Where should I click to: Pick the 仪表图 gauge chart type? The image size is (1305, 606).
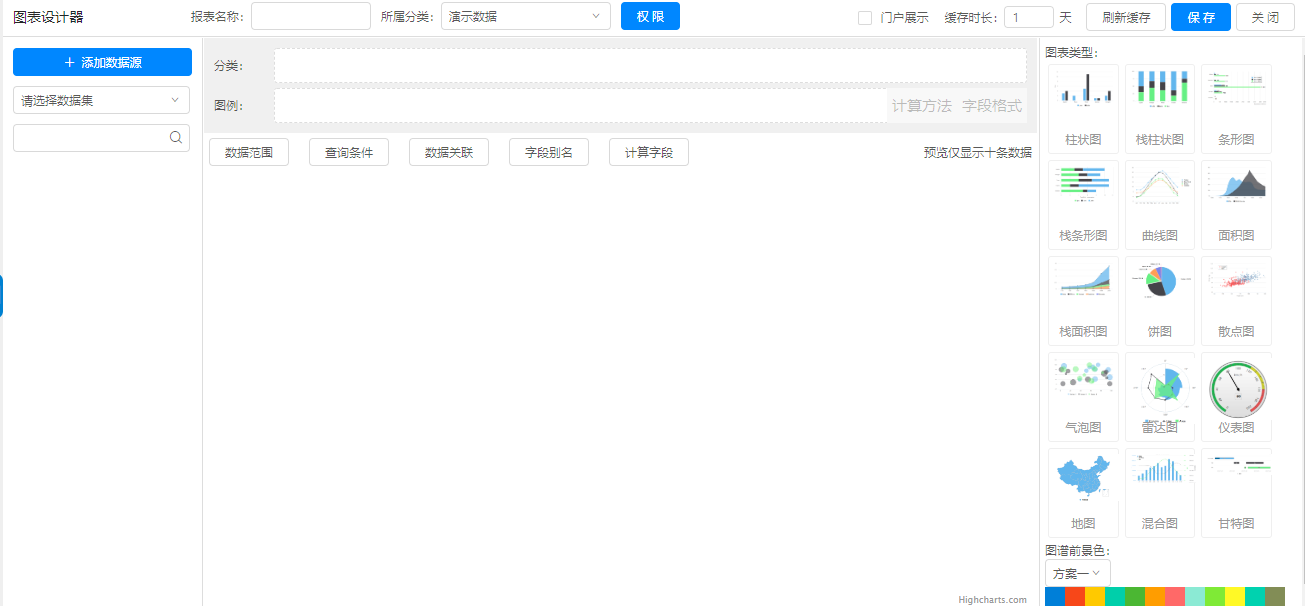1236,396
